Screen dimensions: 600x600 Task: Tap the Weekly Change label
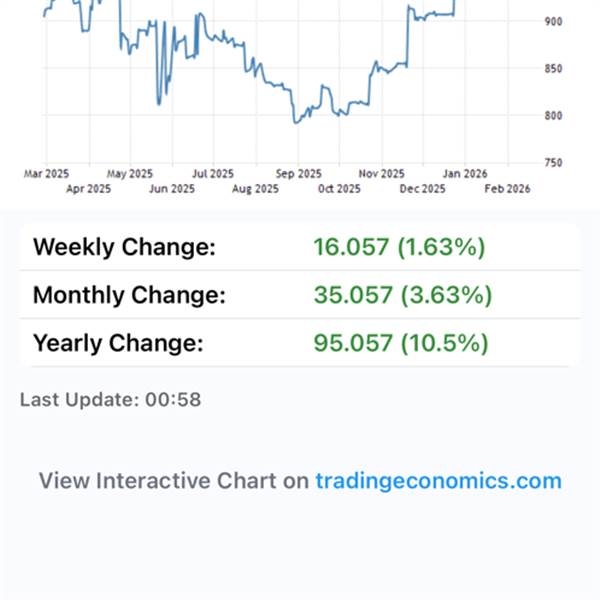[124, 247]
